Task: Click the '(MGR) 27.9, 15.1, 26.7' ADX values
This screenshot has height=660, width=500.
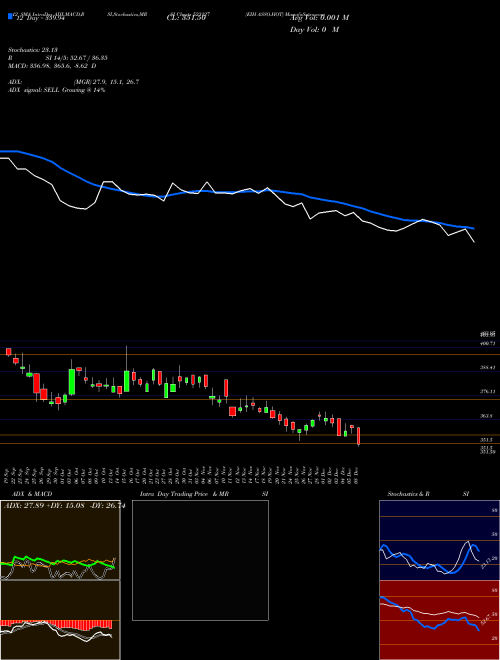Action: [x=106, y=82]
